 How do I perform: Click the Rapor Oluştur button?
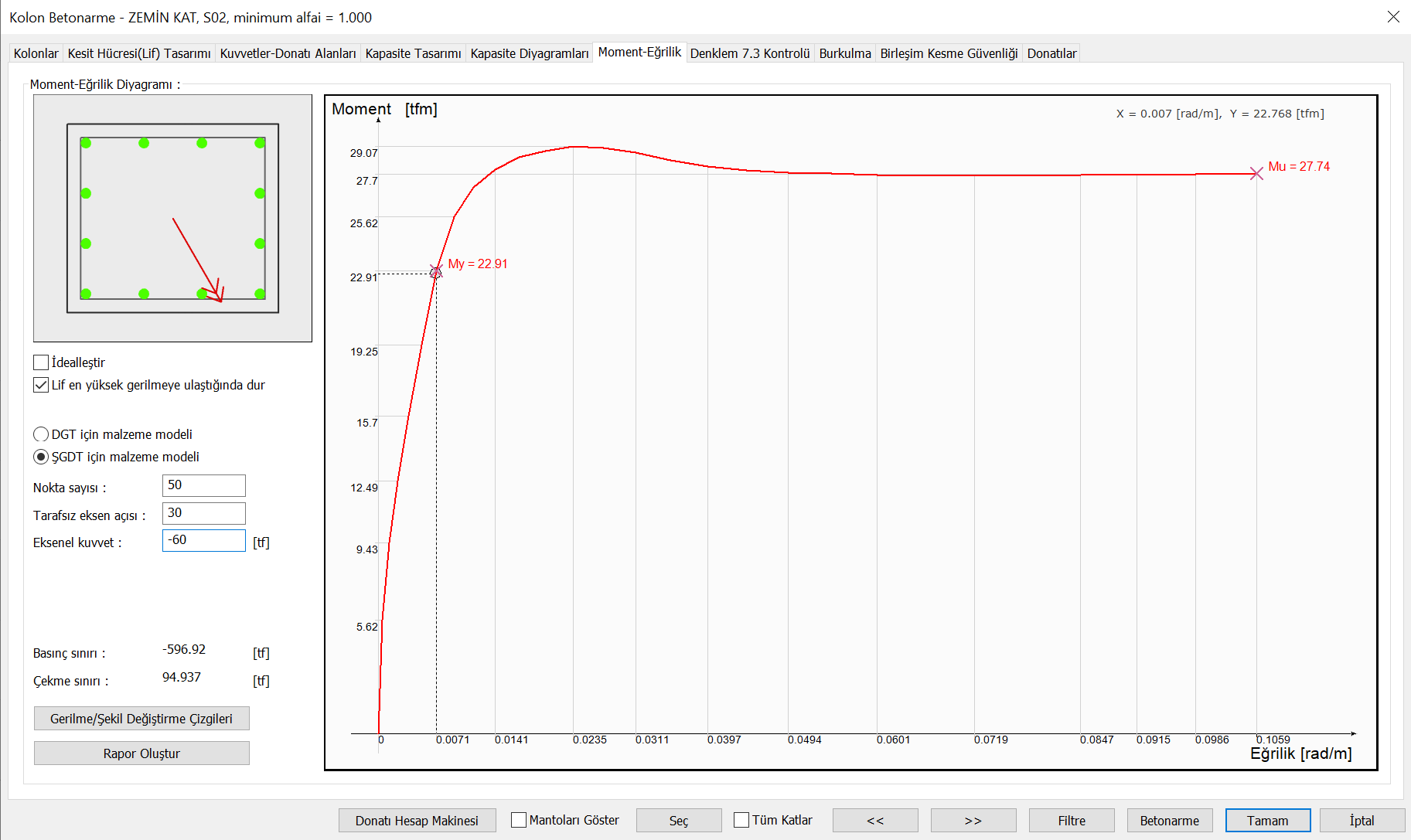[x=141, y=753]
